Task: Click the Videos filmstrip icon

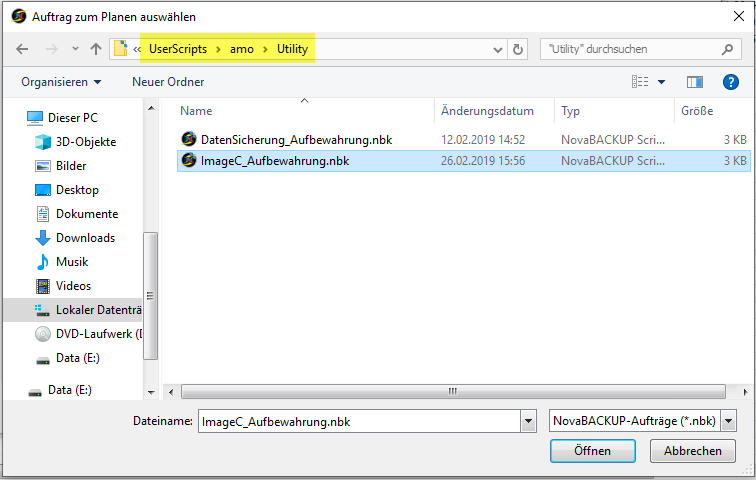Action: coord(43,286)
